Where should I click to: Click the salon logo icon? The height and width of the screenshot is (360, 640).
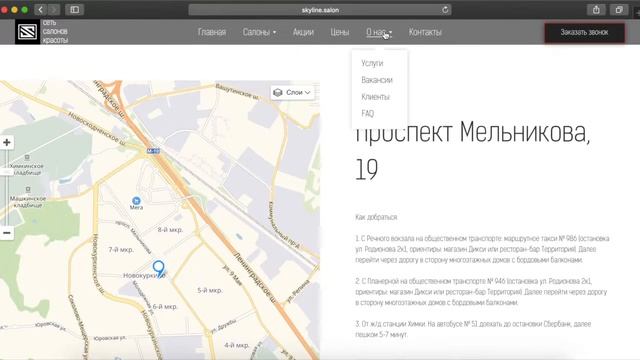click(27, 32)
